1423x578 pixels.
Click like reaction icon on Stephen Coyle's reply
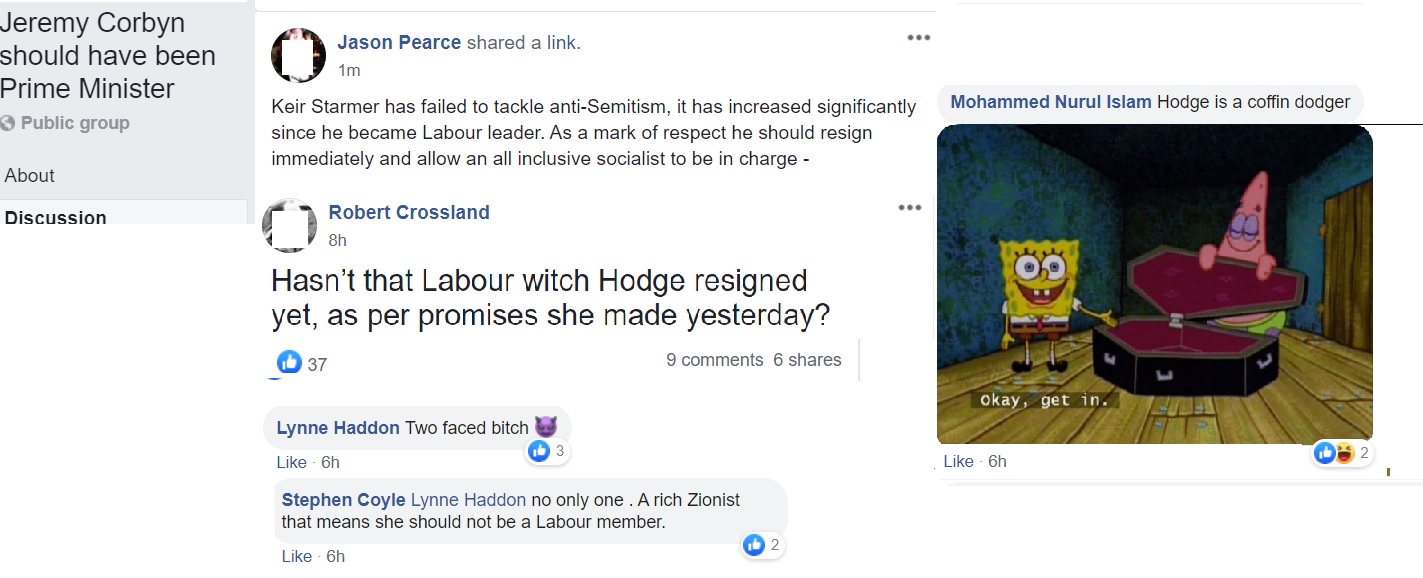755,545
